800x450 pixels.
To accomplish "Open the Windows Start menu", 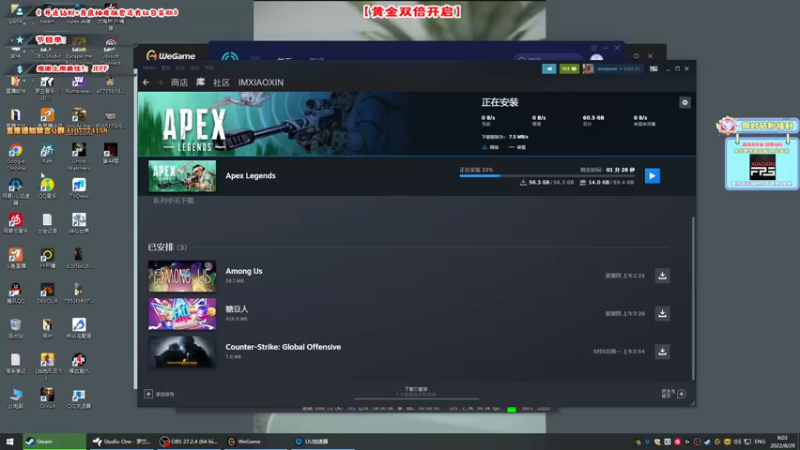I will [x=10, y=441].
